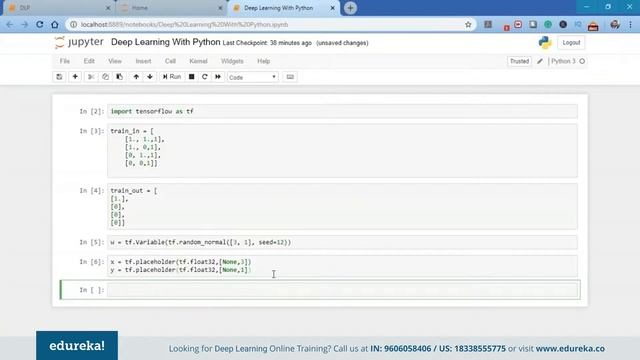Open the View menu
The width and height of the screenshot is (640, 360).
click(x=115, y=61)
